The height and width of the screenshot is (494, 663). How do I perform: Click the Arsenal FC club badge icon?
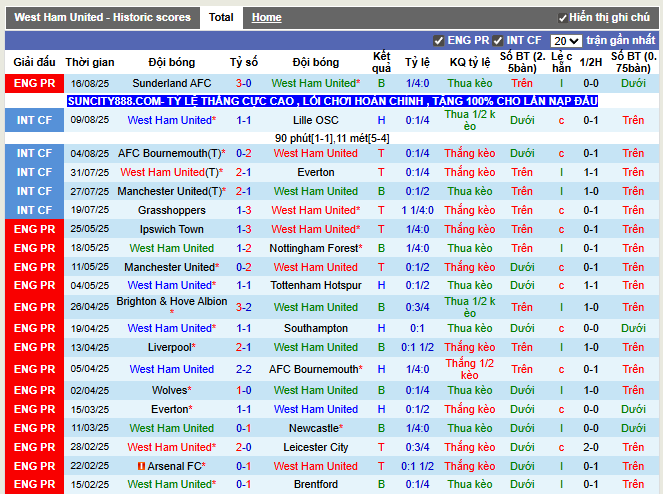coord(142,466)
